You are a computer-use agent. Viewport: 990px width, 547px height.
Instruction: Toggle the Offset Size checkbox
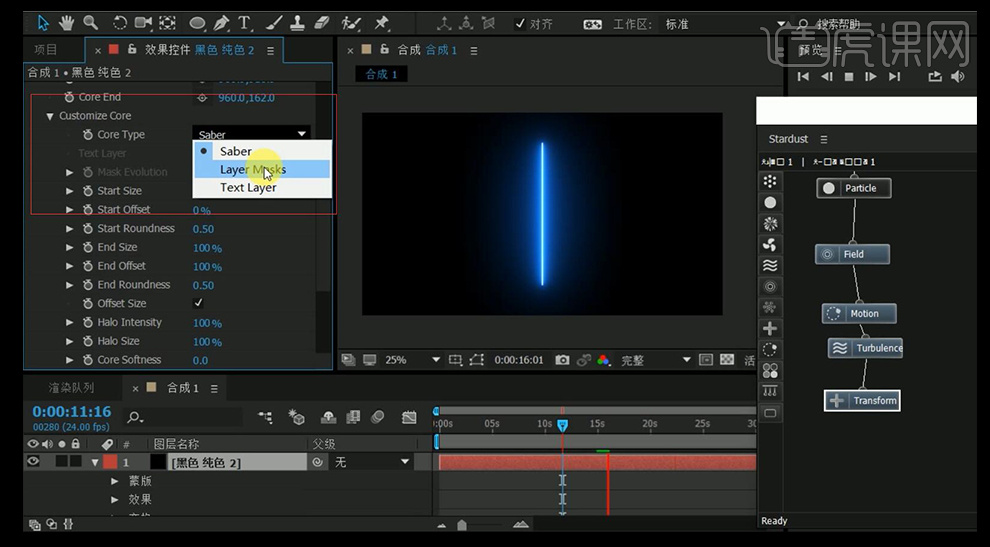pos(198,303)
